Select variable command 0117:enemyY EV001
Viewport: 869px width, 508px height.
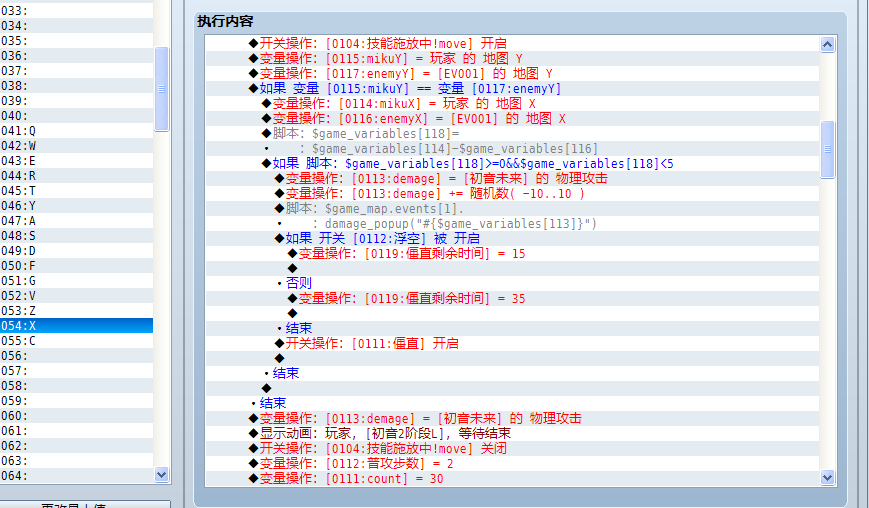pos(512,73)
